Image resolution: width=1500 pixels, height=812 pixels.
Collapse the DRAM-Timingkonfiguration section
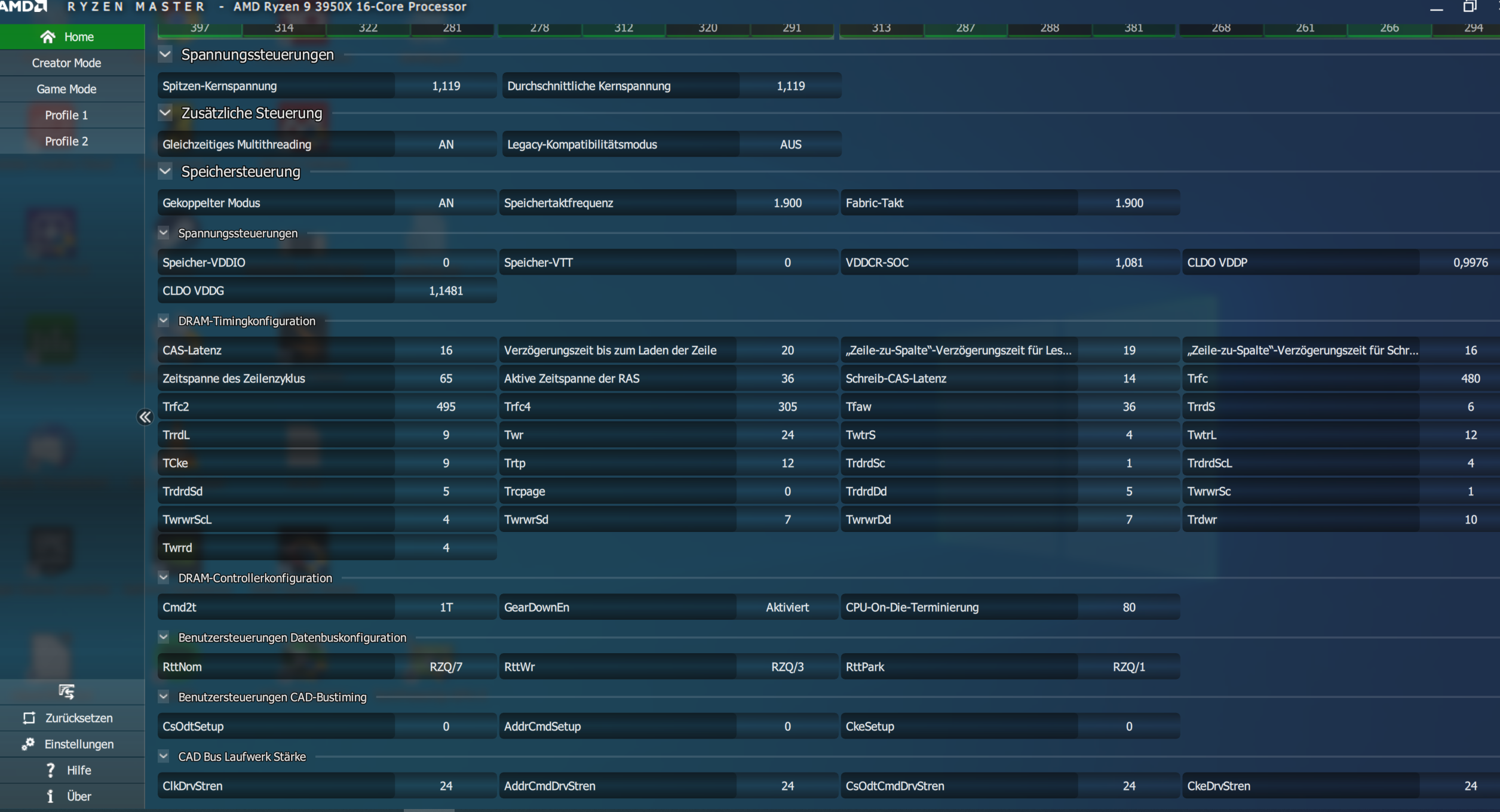coord(164,321)
